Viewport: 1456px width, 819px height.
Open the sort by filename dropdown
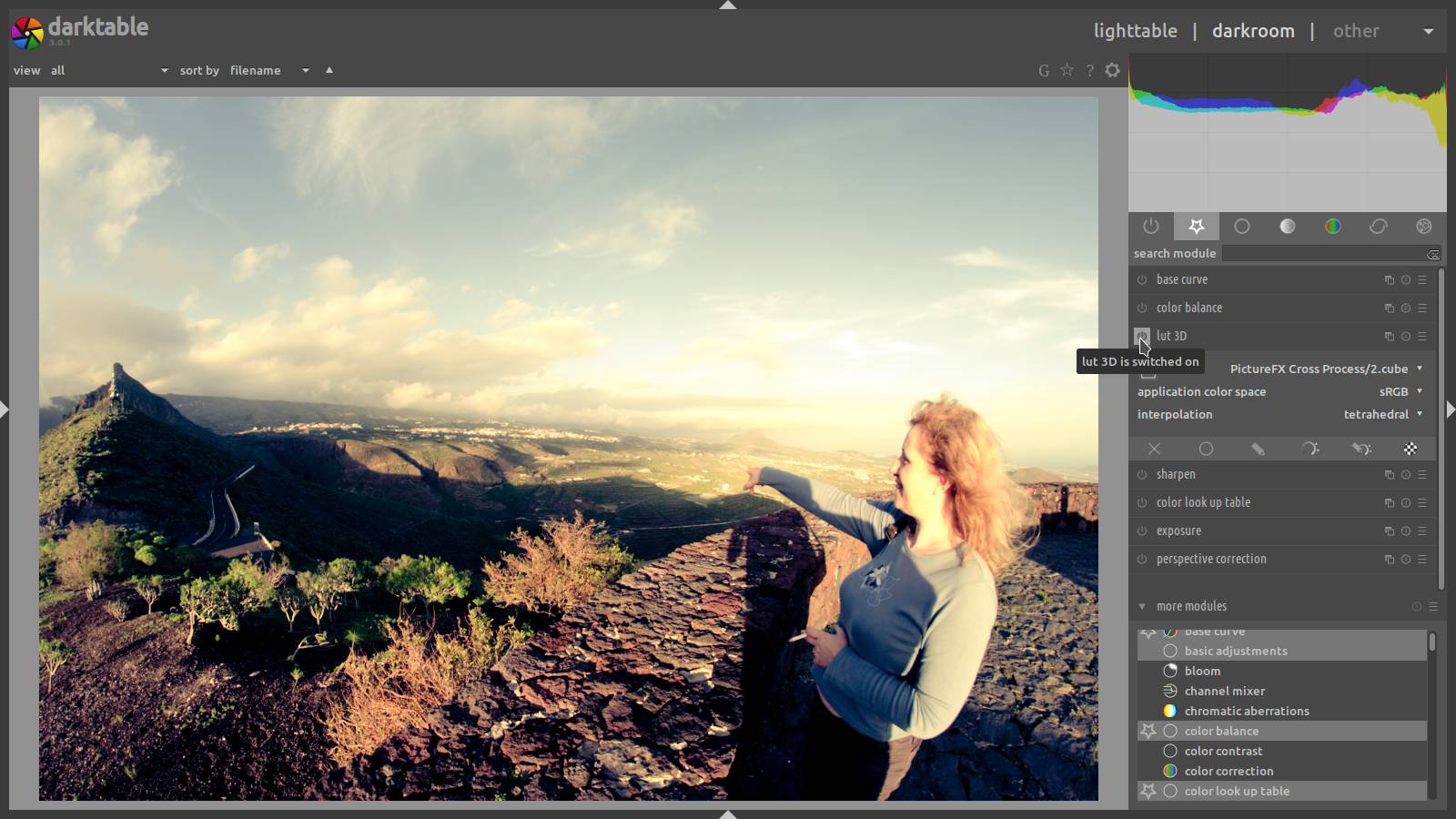pyautogui.click(x=269, y=70)
